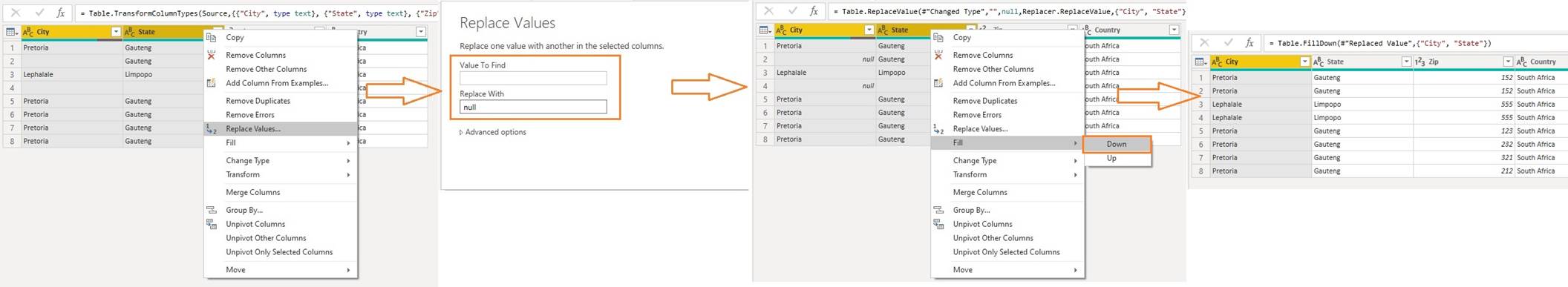Click the checkmark icon beside the FillDown formula
This screenshot has width=1568, height=287.
[1229, 43]
